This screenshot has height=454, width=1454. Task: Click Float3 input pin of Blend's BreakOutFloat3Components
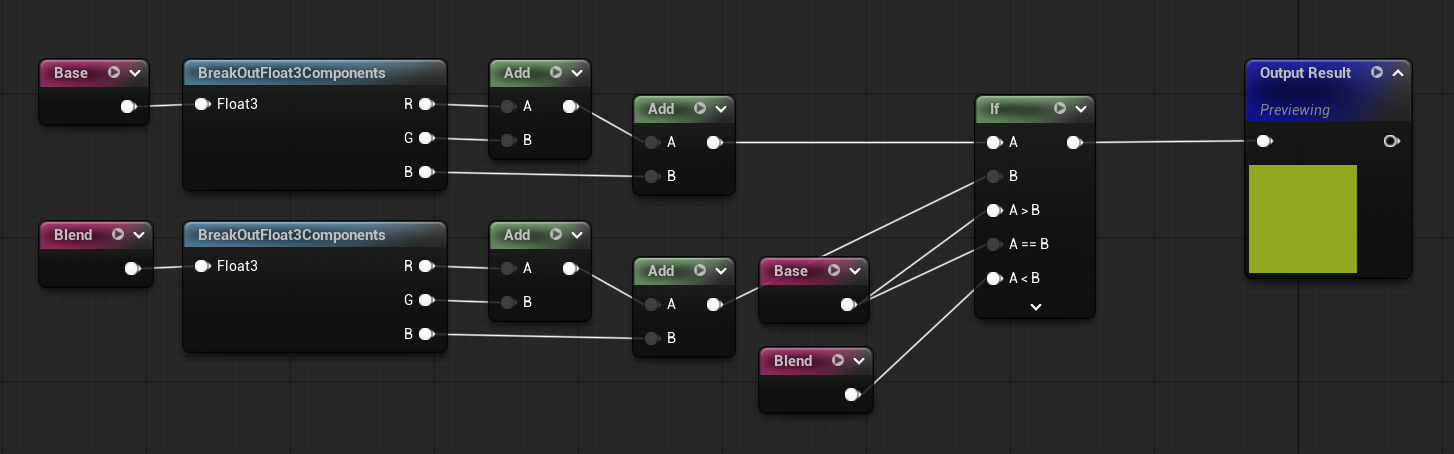[202, 266]
